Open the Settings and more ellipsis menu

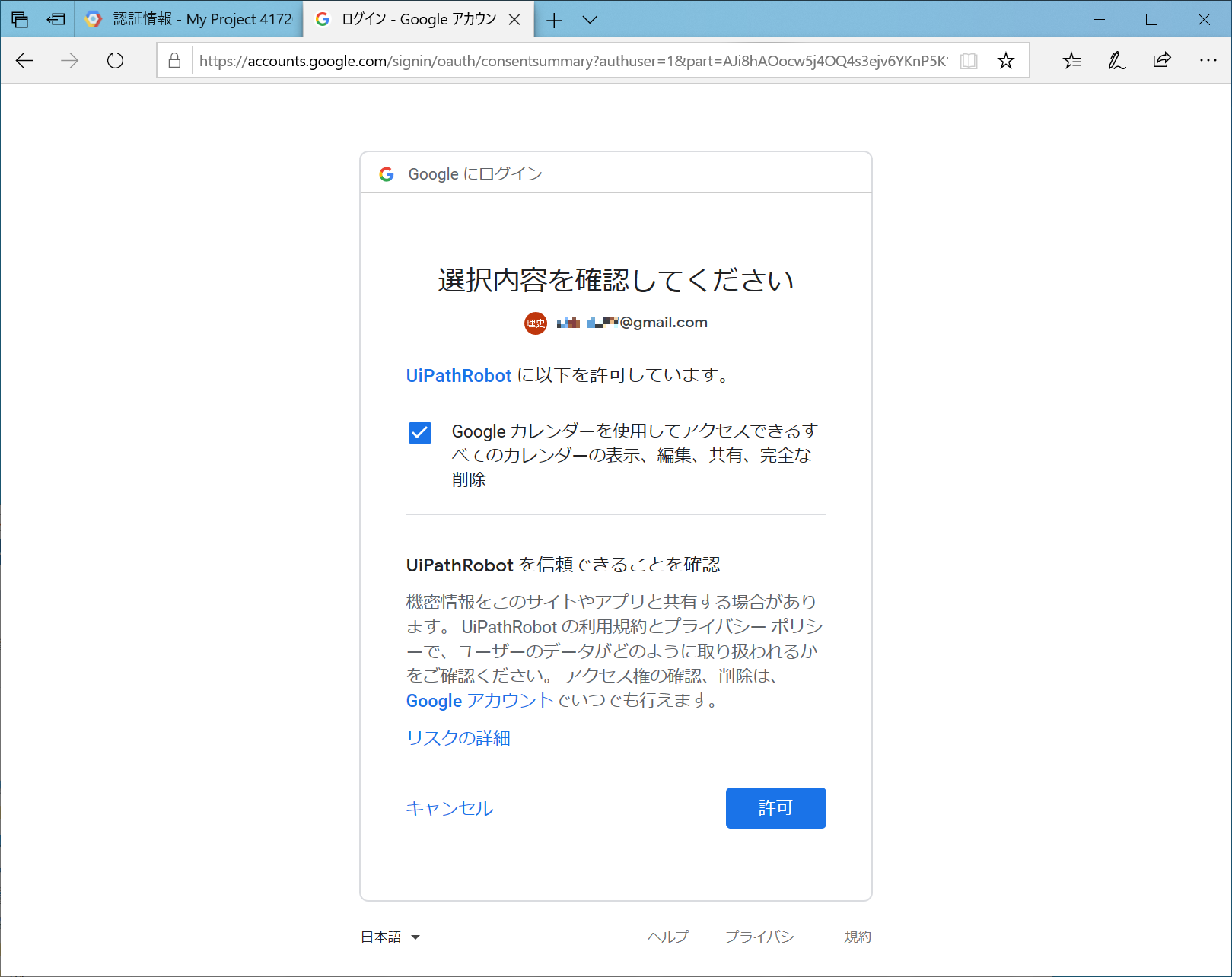(1208, 60)
